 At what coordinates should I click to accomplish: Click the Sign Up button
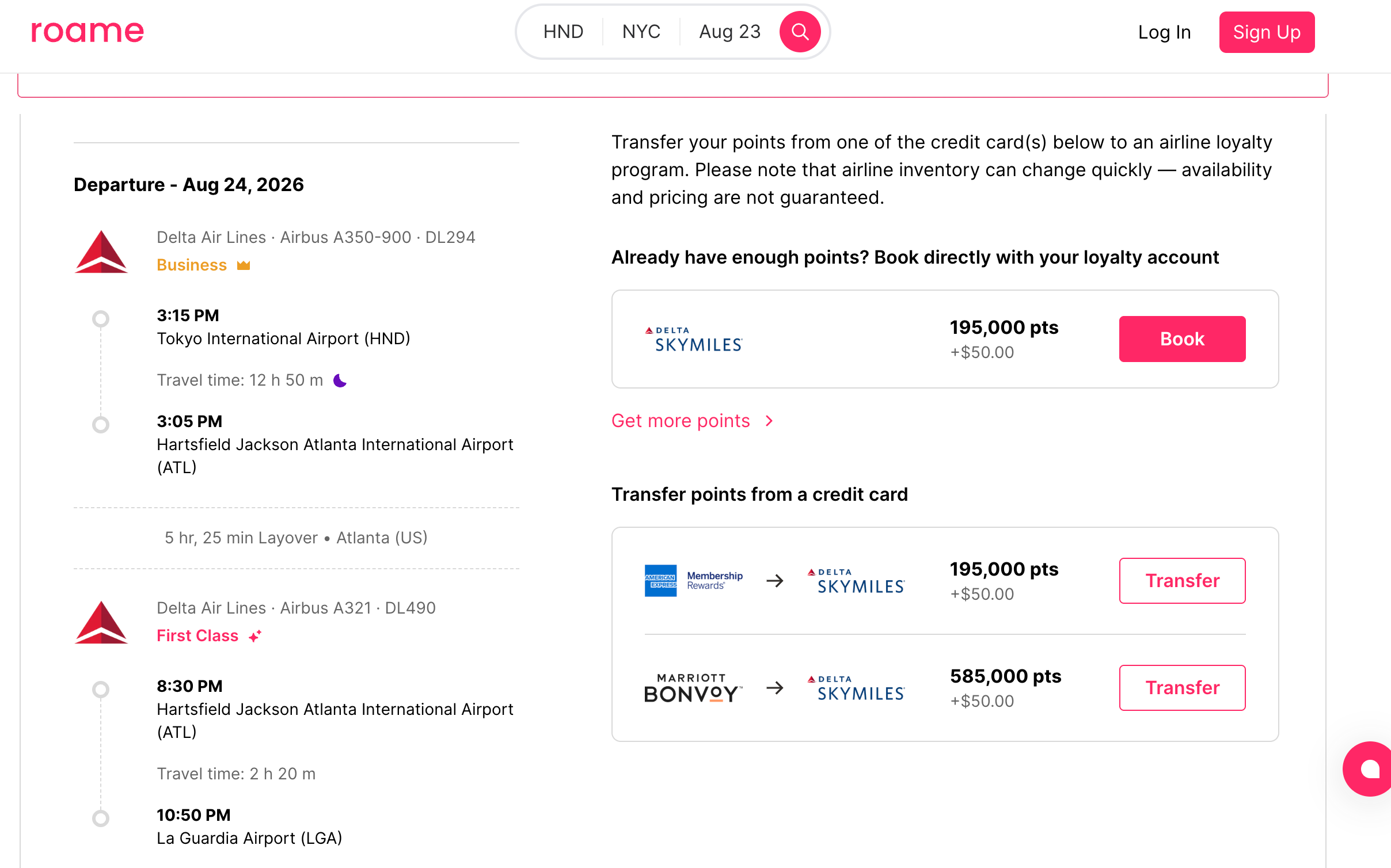click(x=1267, y=32)
